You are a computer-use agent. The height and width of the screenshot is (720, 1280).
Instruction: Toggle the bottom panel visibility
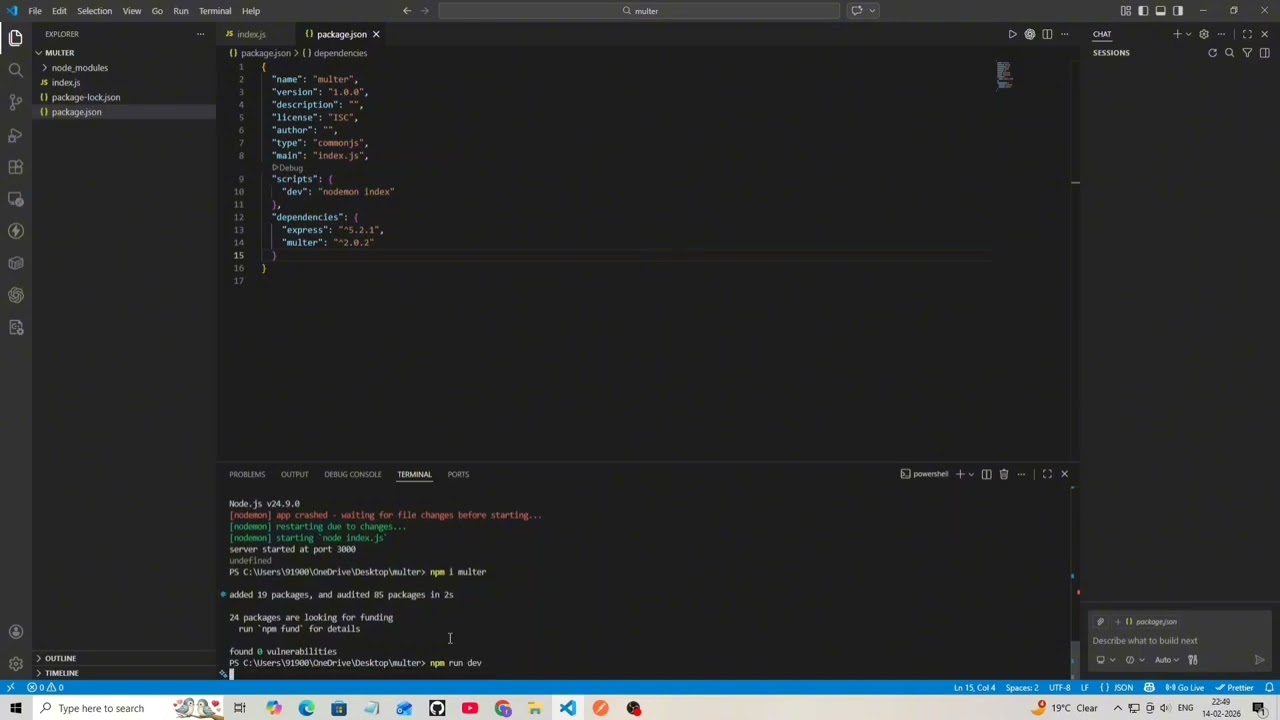[1160, 11]
